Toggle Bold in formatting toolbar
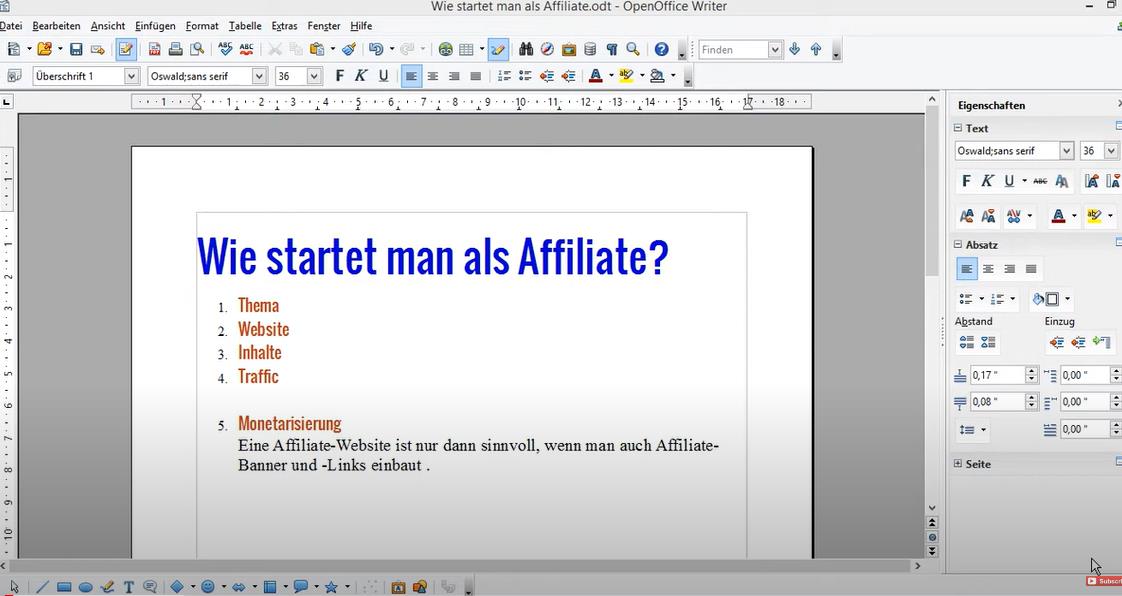 coord(340,76)
